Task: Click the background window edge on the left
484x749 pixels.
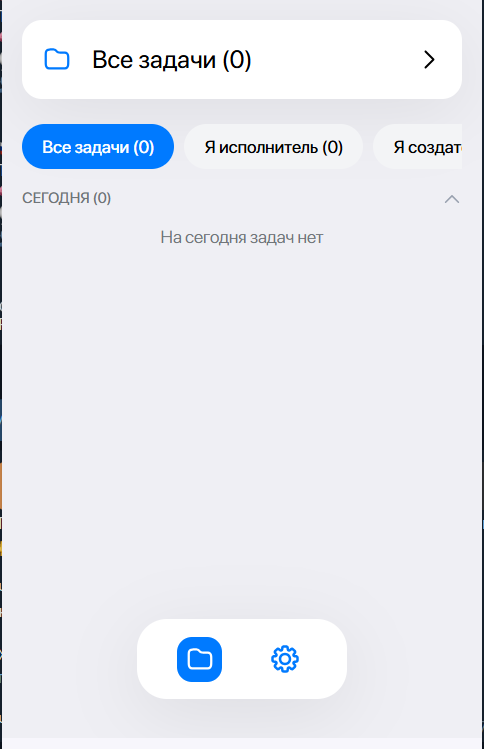Action: [0, 382]
